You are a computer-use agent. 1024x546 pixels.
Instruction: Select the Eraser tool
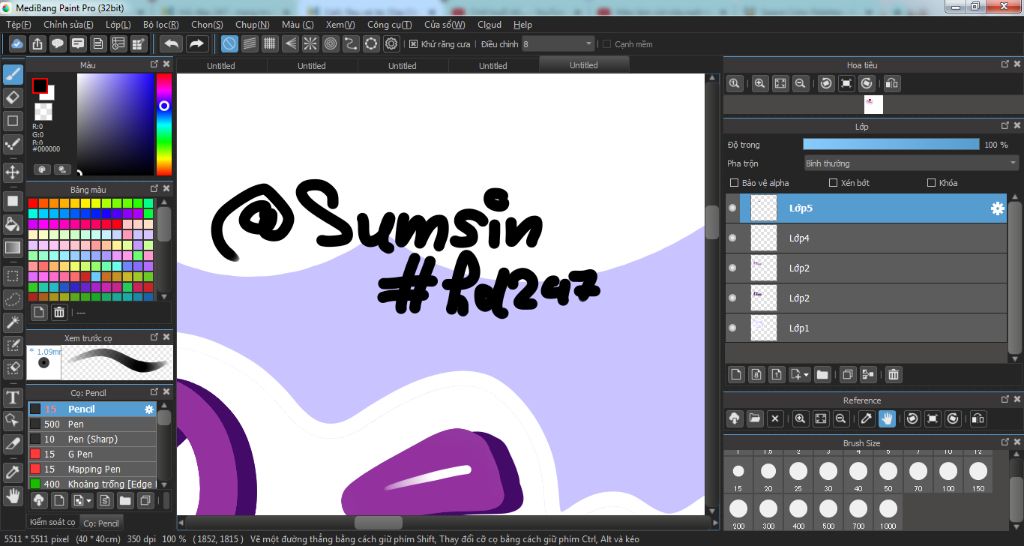[x=12, y=98]
